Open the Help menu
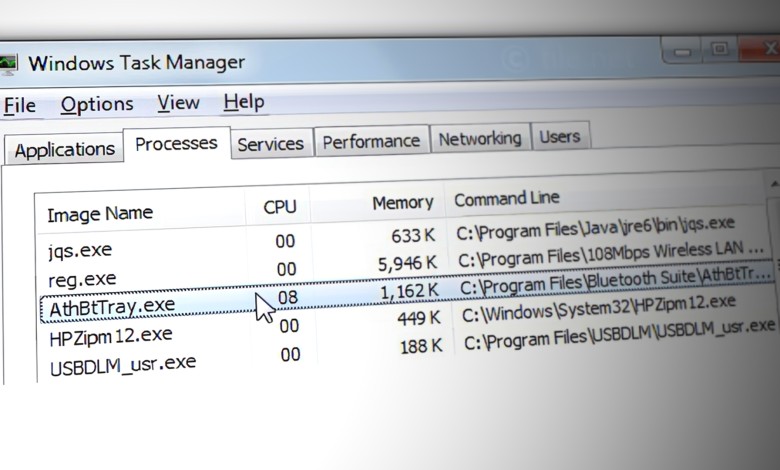The image size is (780, 470). (244, 102)
